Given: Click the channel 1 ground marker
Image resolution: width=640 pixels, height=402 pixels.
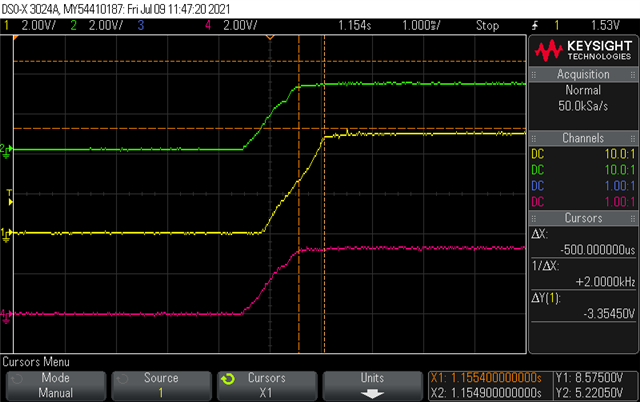Looking at the screenshot, I should pyautogui.click(x=6, y=234).
